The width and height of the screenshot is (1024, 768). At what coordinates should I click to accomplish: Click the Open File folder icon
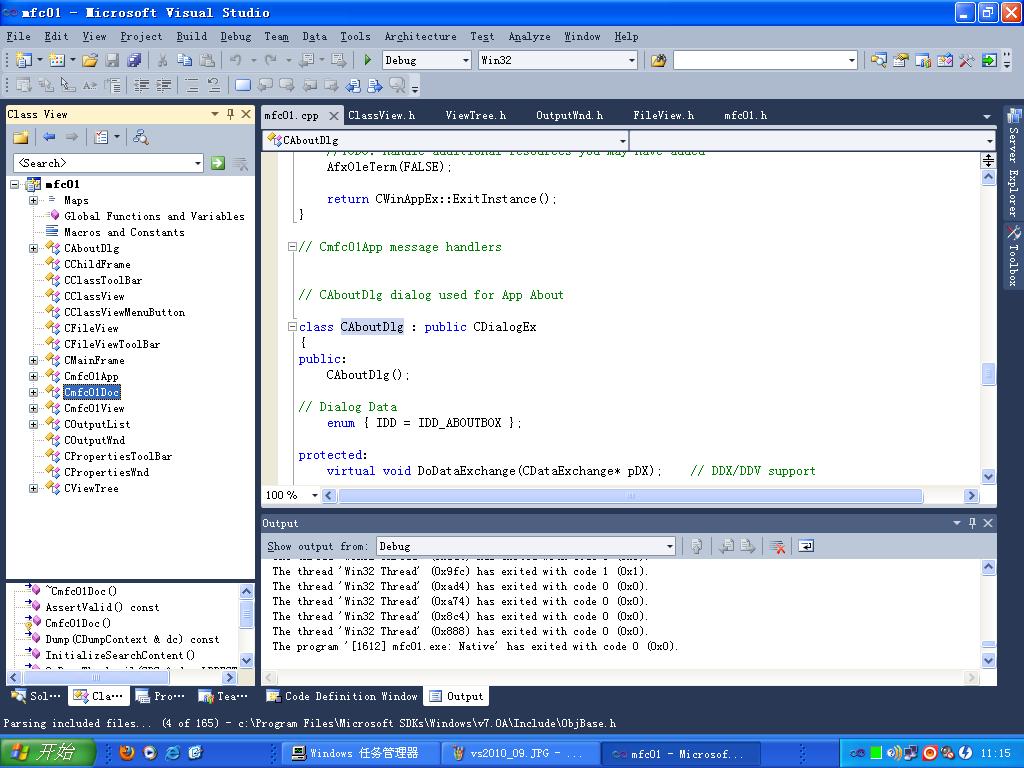(x=90, y=60)
